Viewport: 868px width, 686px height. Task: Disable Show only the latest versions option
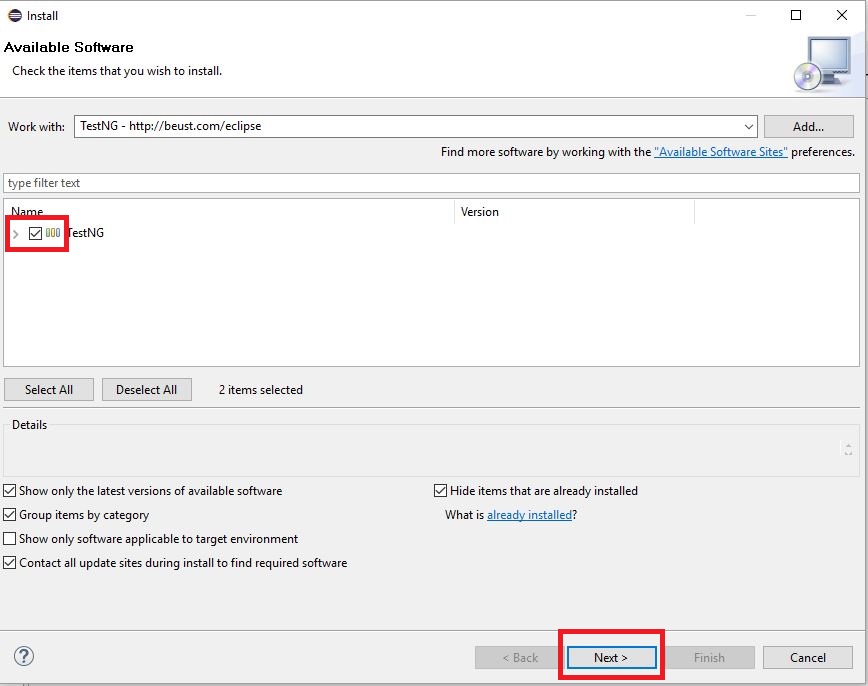pos(9,491)
